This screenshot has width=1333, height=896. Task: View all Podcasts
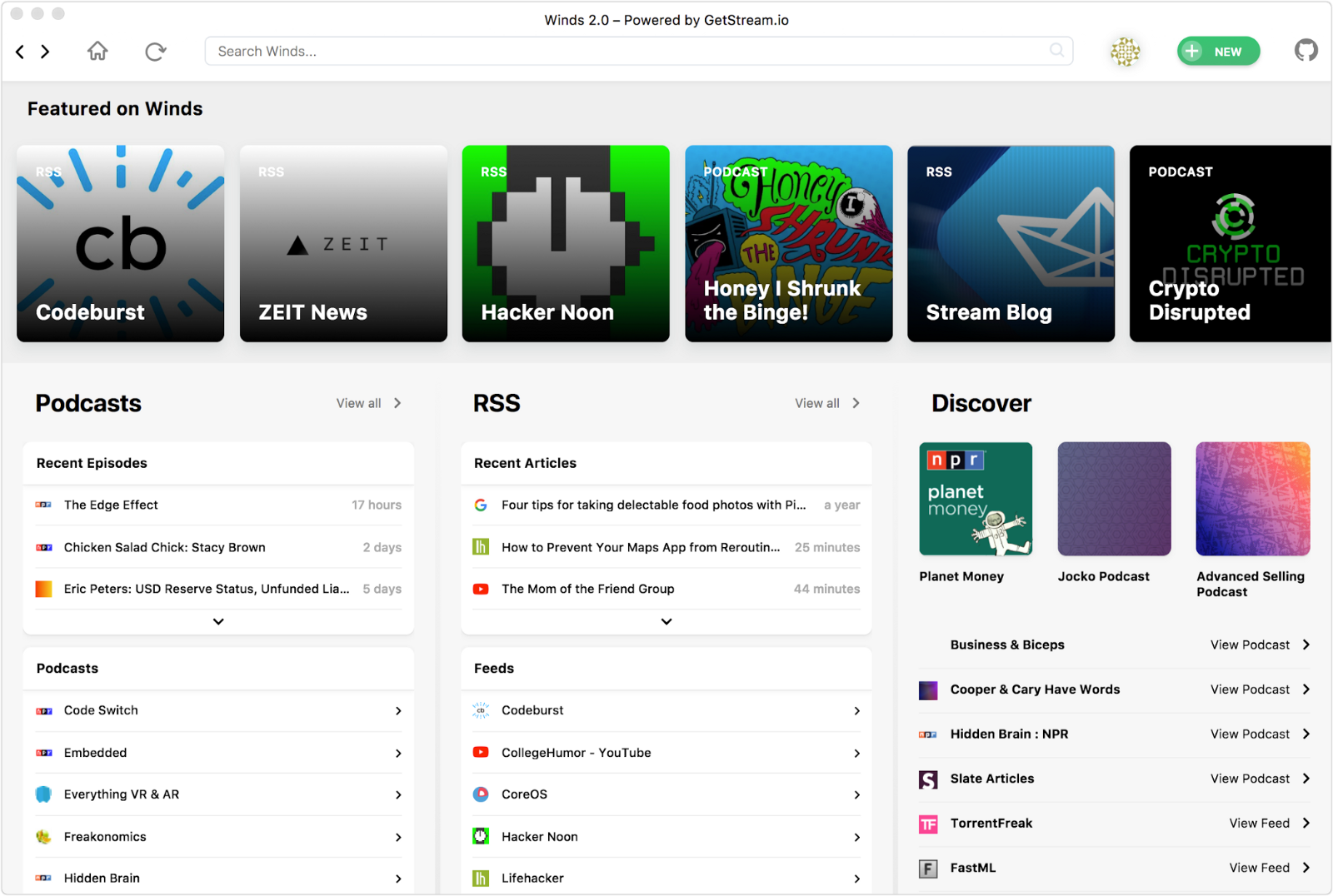tap(368, 403)
